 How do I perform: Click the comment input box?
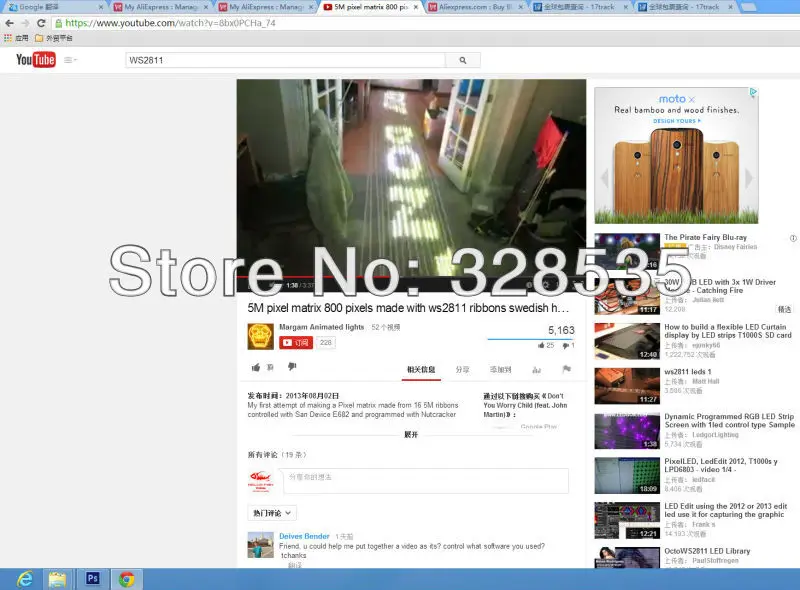(x=426, y=481)
